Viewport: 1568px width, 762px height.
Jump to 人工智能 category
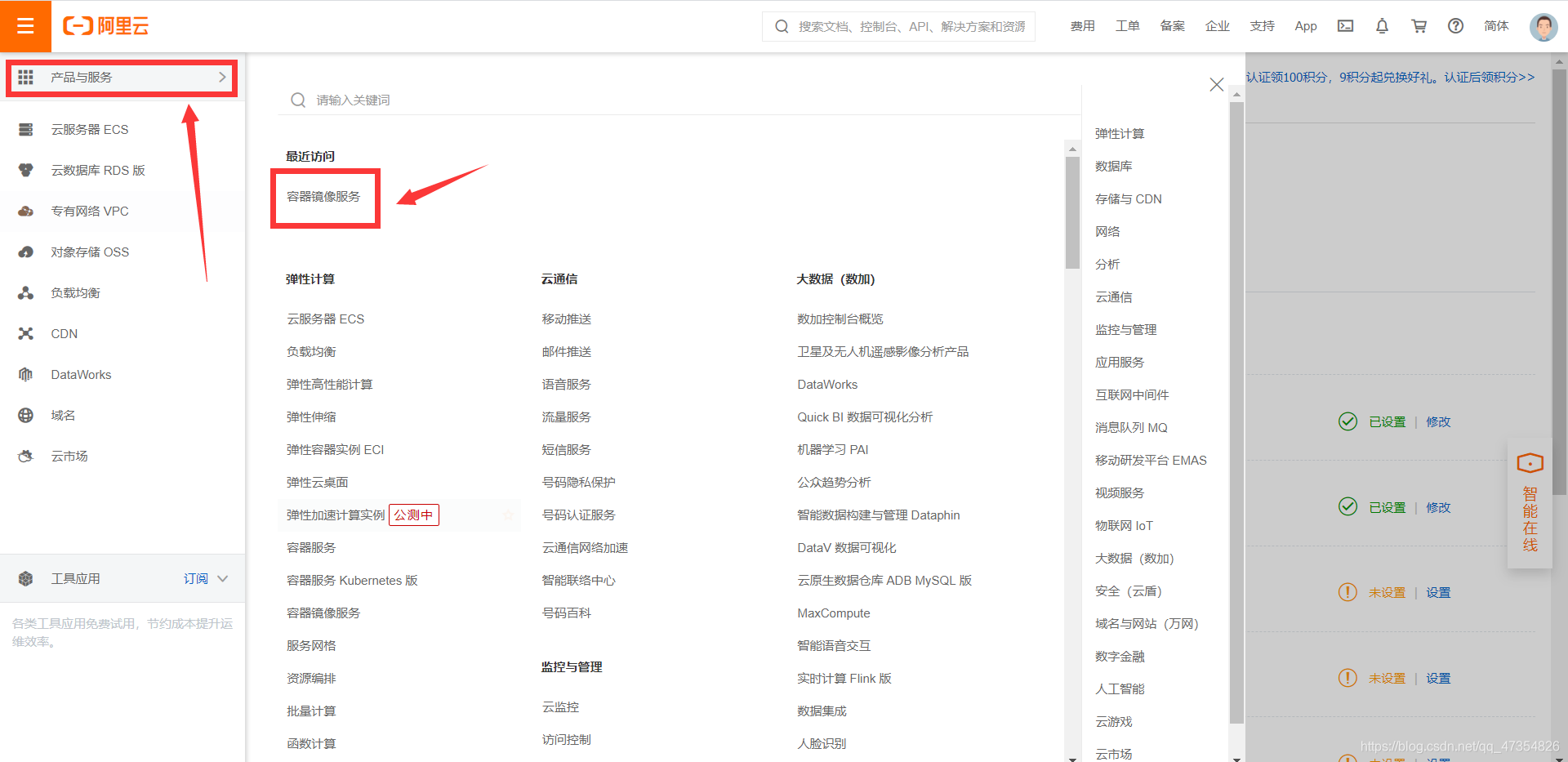(1120, 688)
